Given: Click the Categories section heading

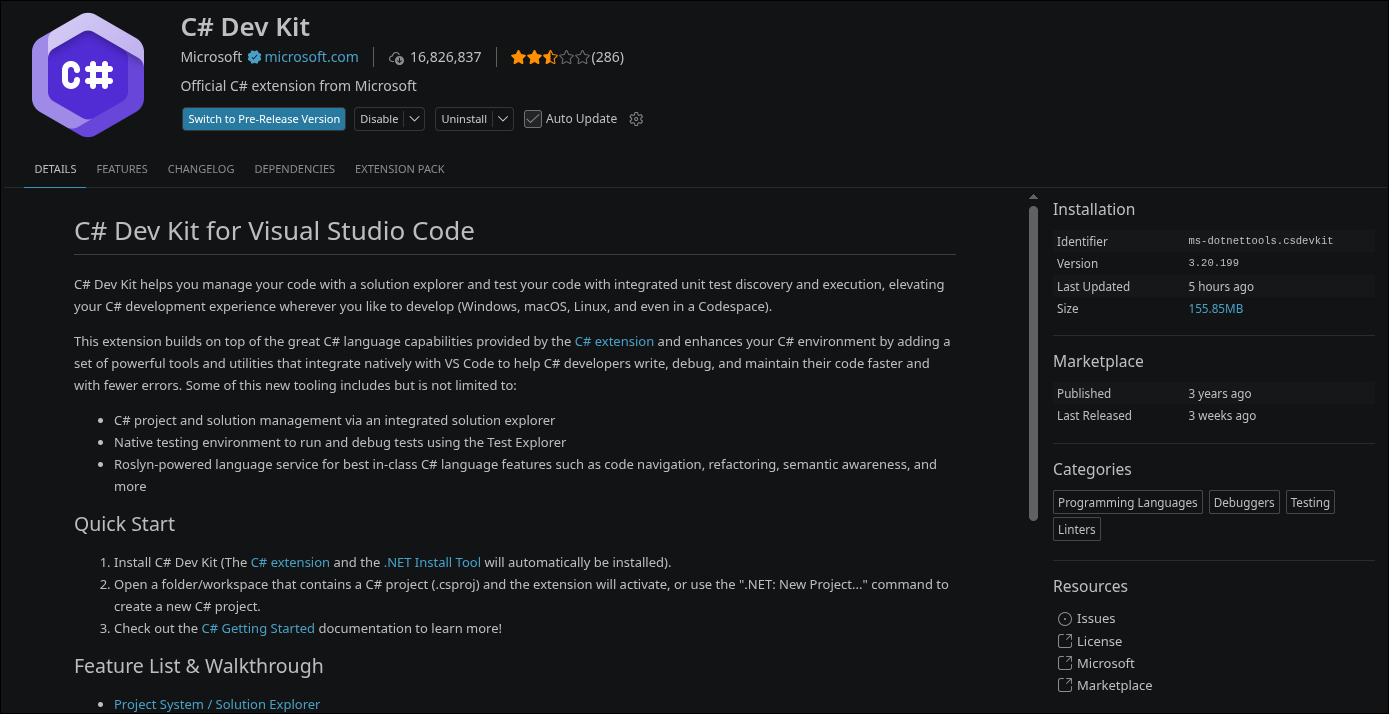Looking at the screenshot, I should [1092, 469].
